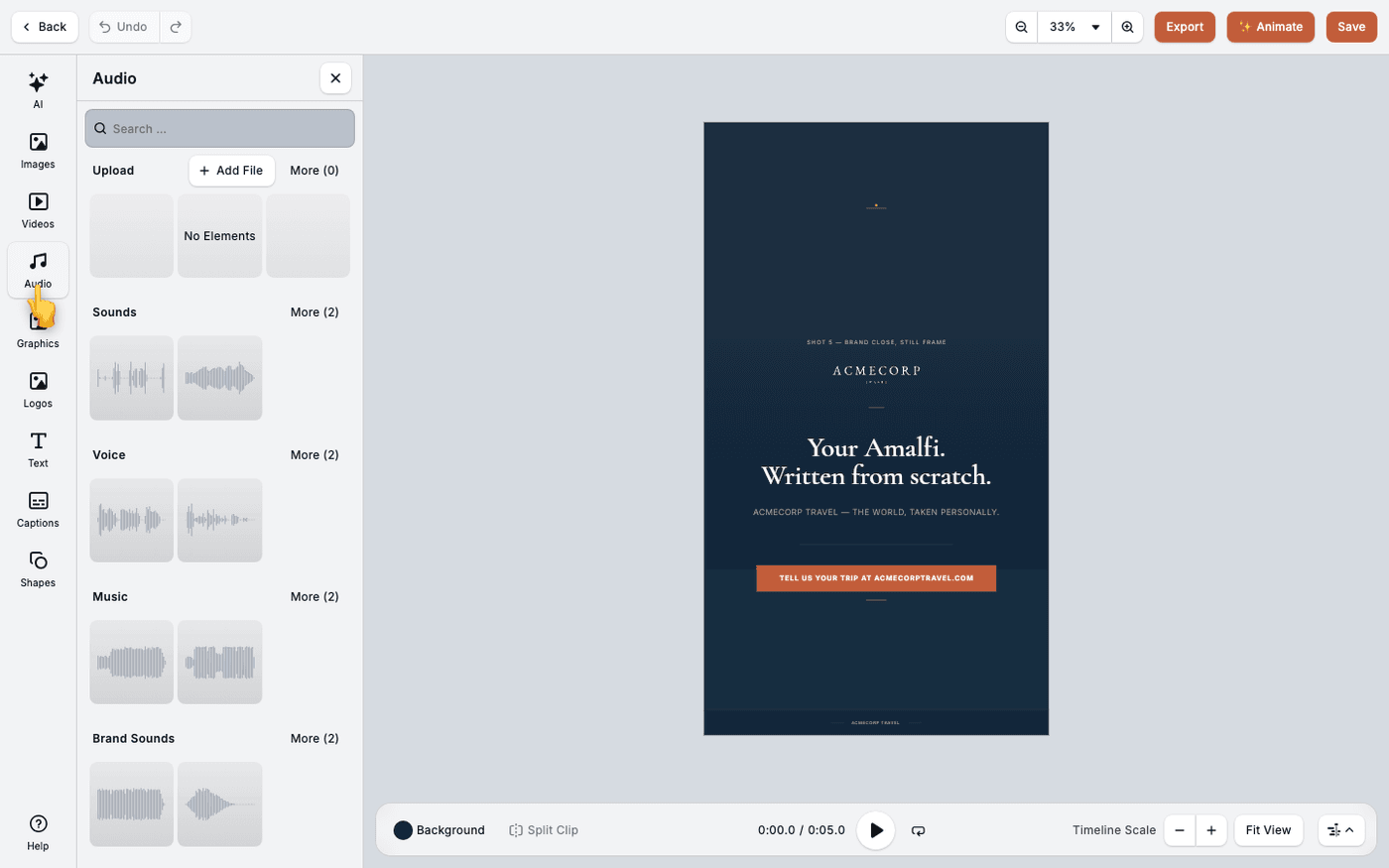Open the Captions panel
The height and width of the screenshot is (868, 1389).
(38, 509)
